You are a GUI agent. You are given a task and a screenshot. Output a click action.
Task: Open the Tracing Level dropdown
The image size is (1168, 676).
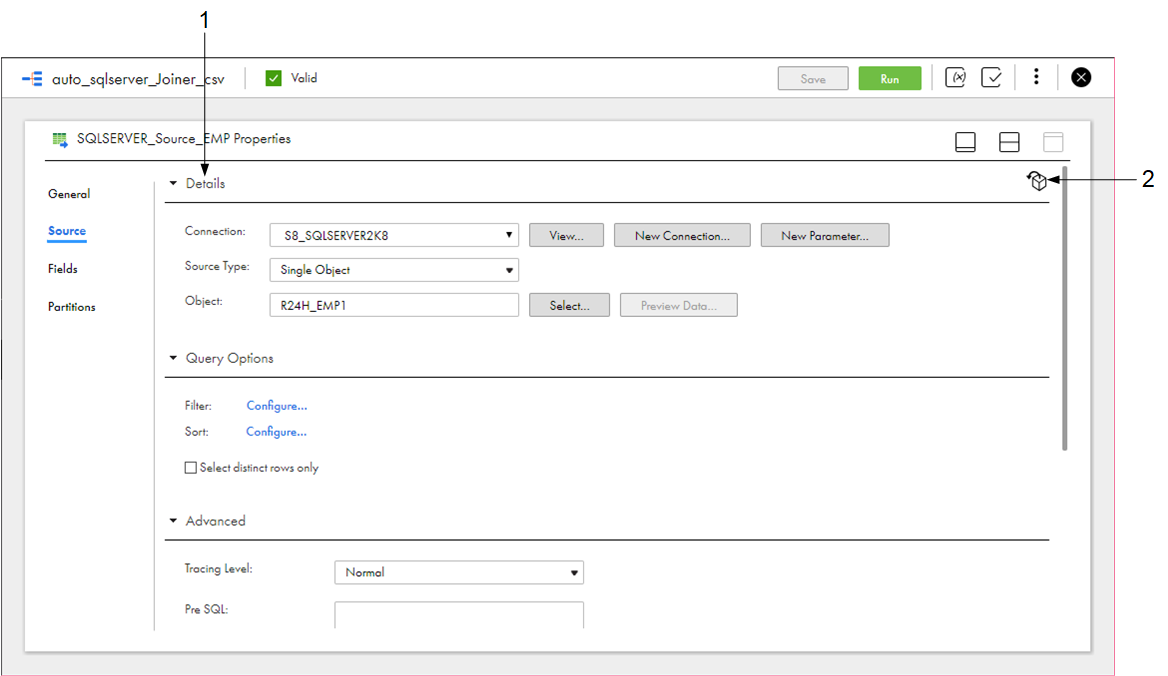459,573
